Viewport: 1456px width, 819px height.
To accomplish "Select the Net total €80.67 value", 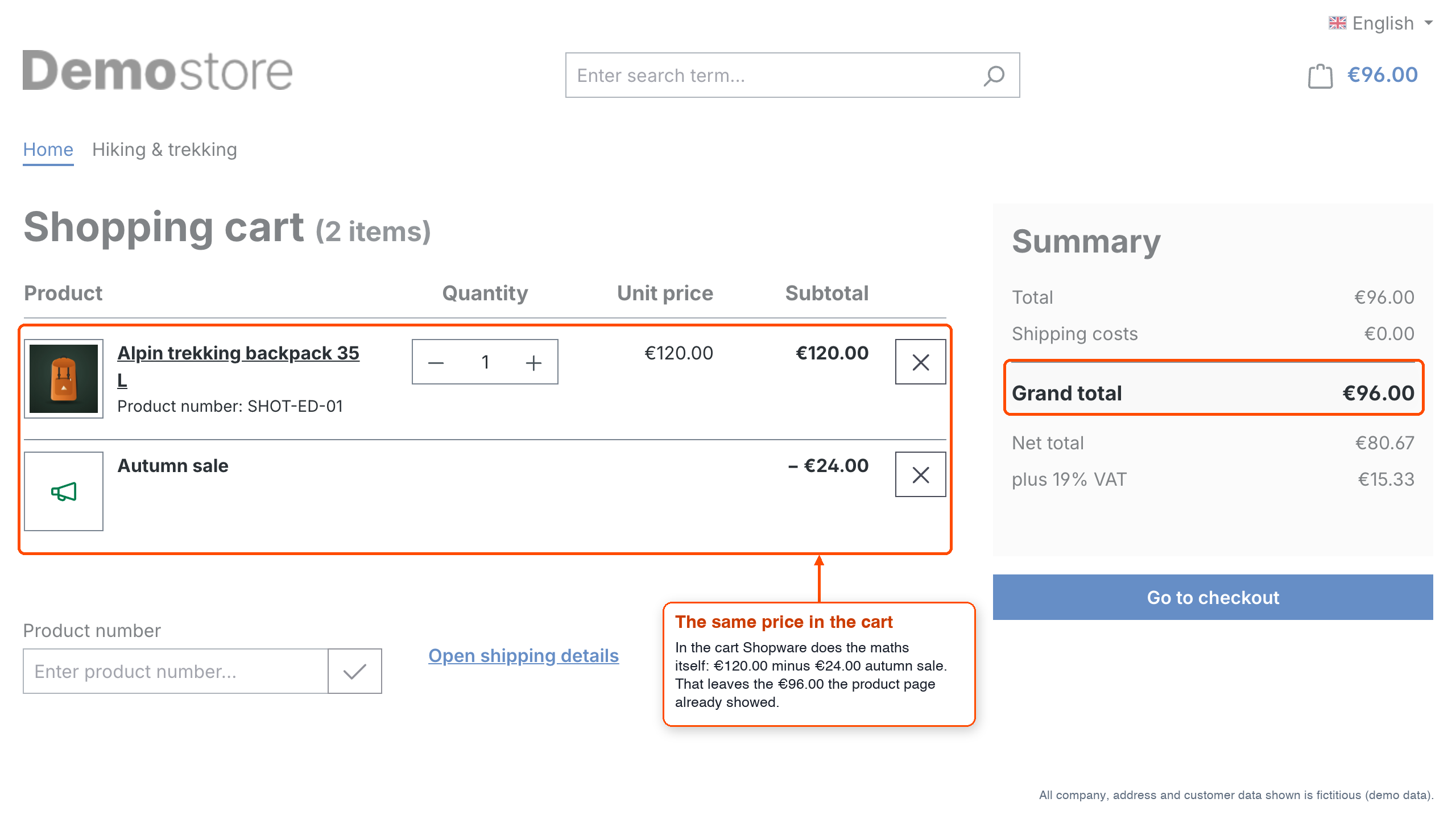I will [x=1385, y=443].
